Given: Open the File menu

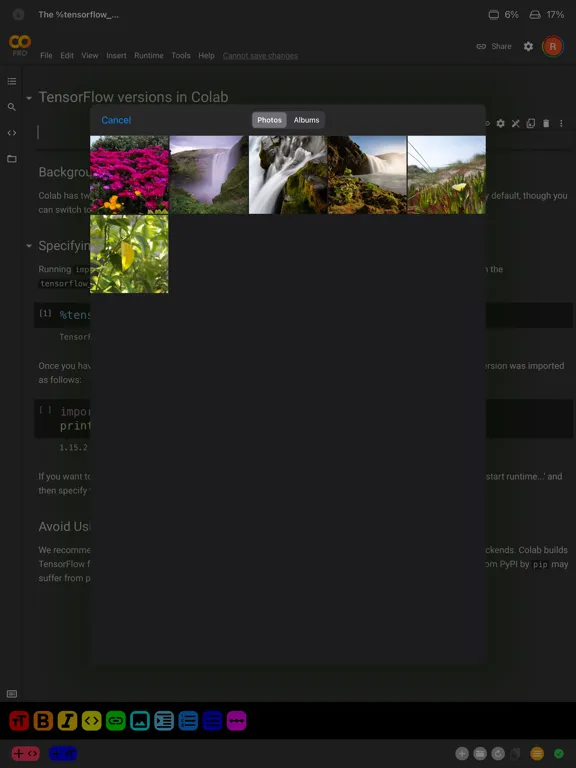Looking at the screenshot, I should click(46, 55).
